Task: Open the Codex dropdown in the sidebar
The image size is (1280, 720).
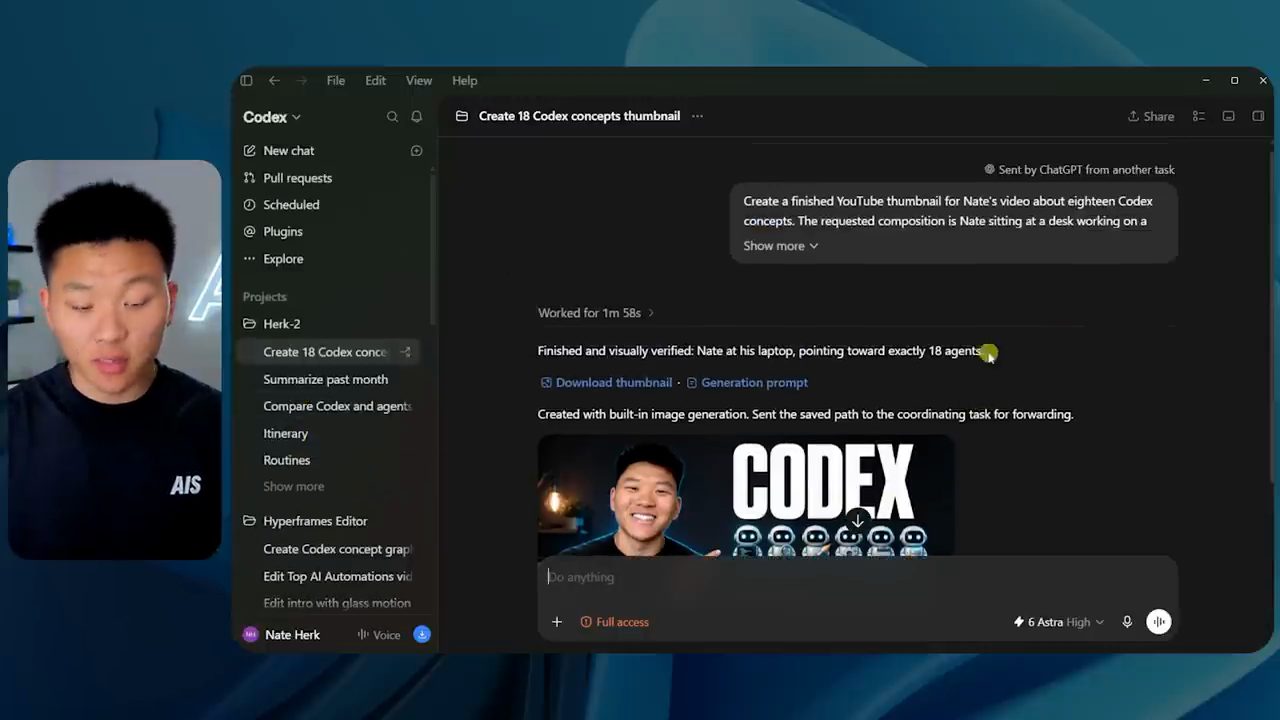Action: tap(272, 117)
